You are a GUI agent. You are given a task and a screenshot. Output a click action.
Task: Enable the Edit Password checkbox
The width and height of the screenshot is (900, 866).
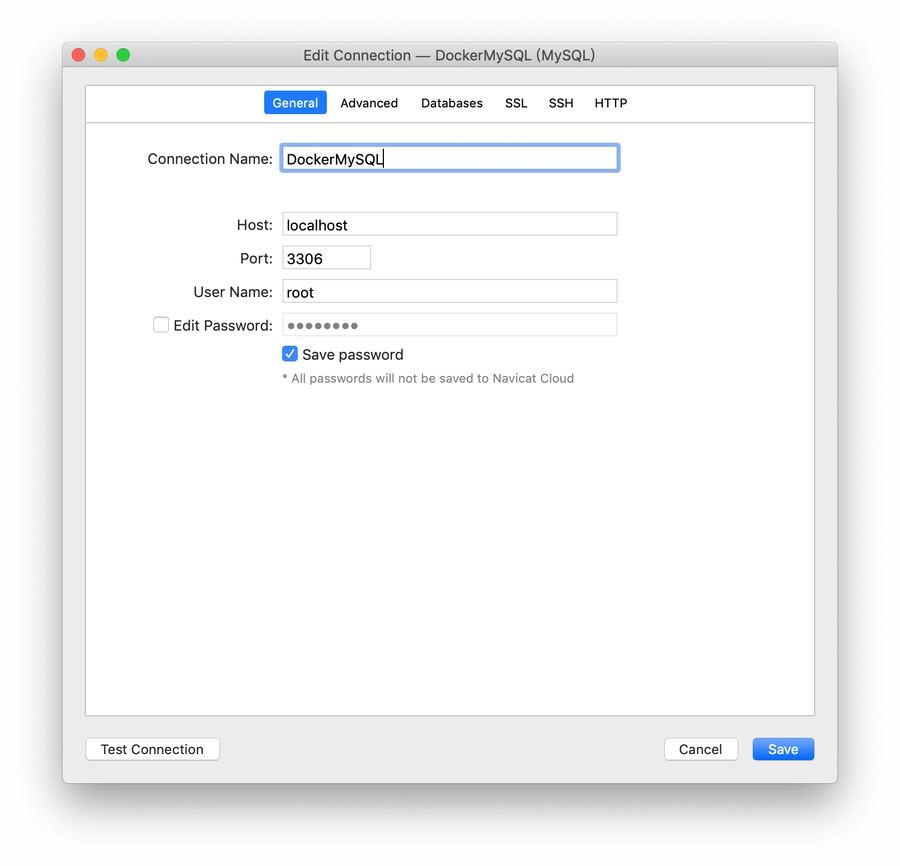point(161,325)
